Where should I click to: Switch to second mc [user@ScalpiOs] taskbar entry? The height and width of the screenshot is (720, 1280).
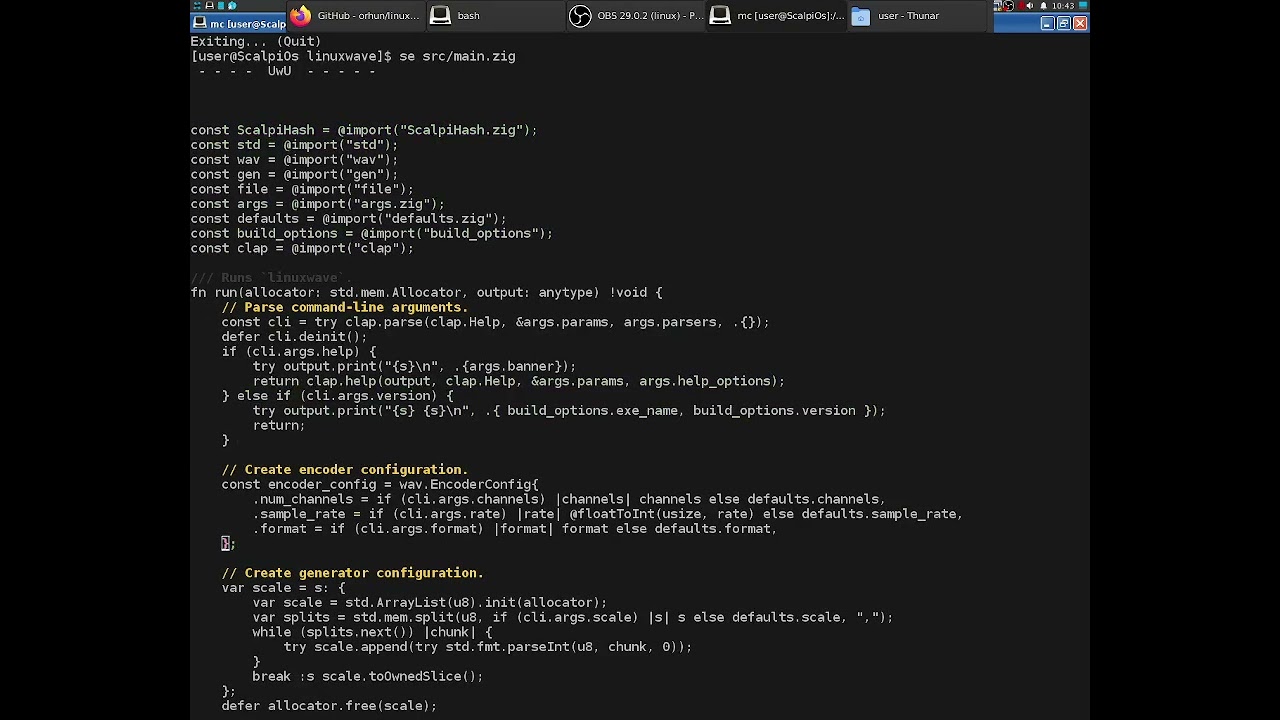[x=777, y=16]
